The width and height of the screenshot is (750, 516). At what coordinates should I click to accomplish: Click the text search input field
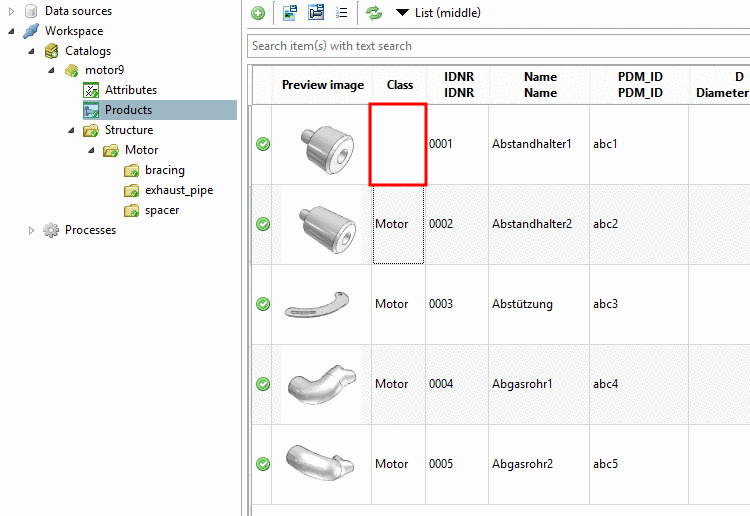498,46
